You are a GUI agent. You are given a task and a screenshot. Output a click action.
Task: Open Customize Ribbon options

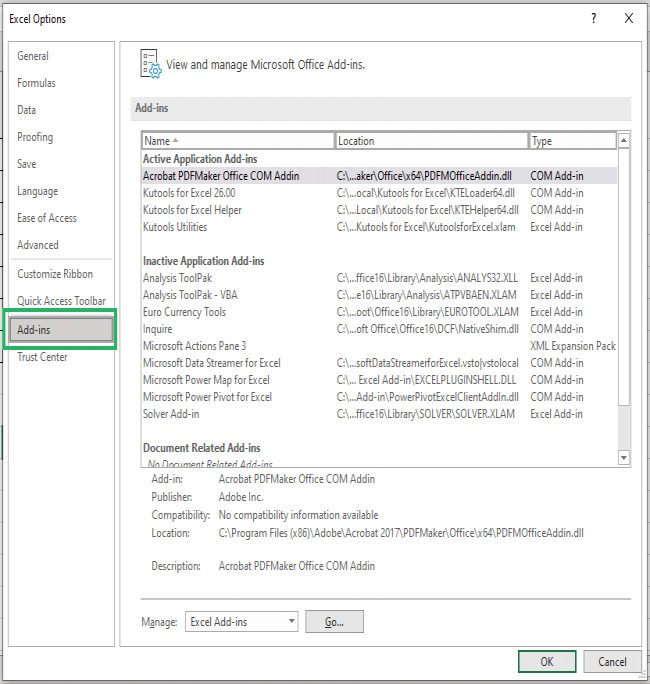pos(55,274)
